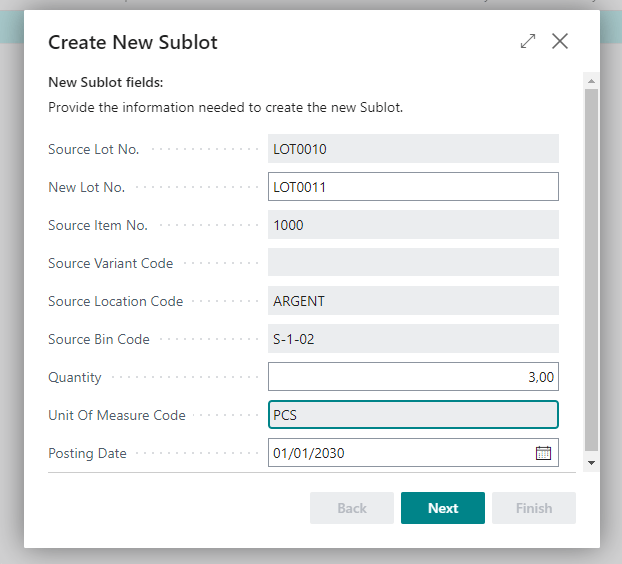Click the Finish button
Viewport: 622px width, 564px height.
coord(533,508)
